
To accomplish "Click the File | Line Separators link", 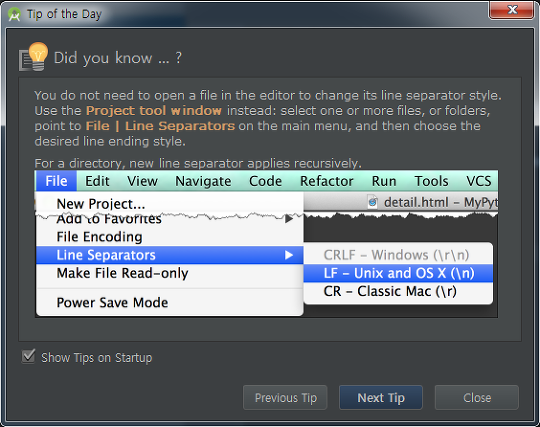I will 160,126.
